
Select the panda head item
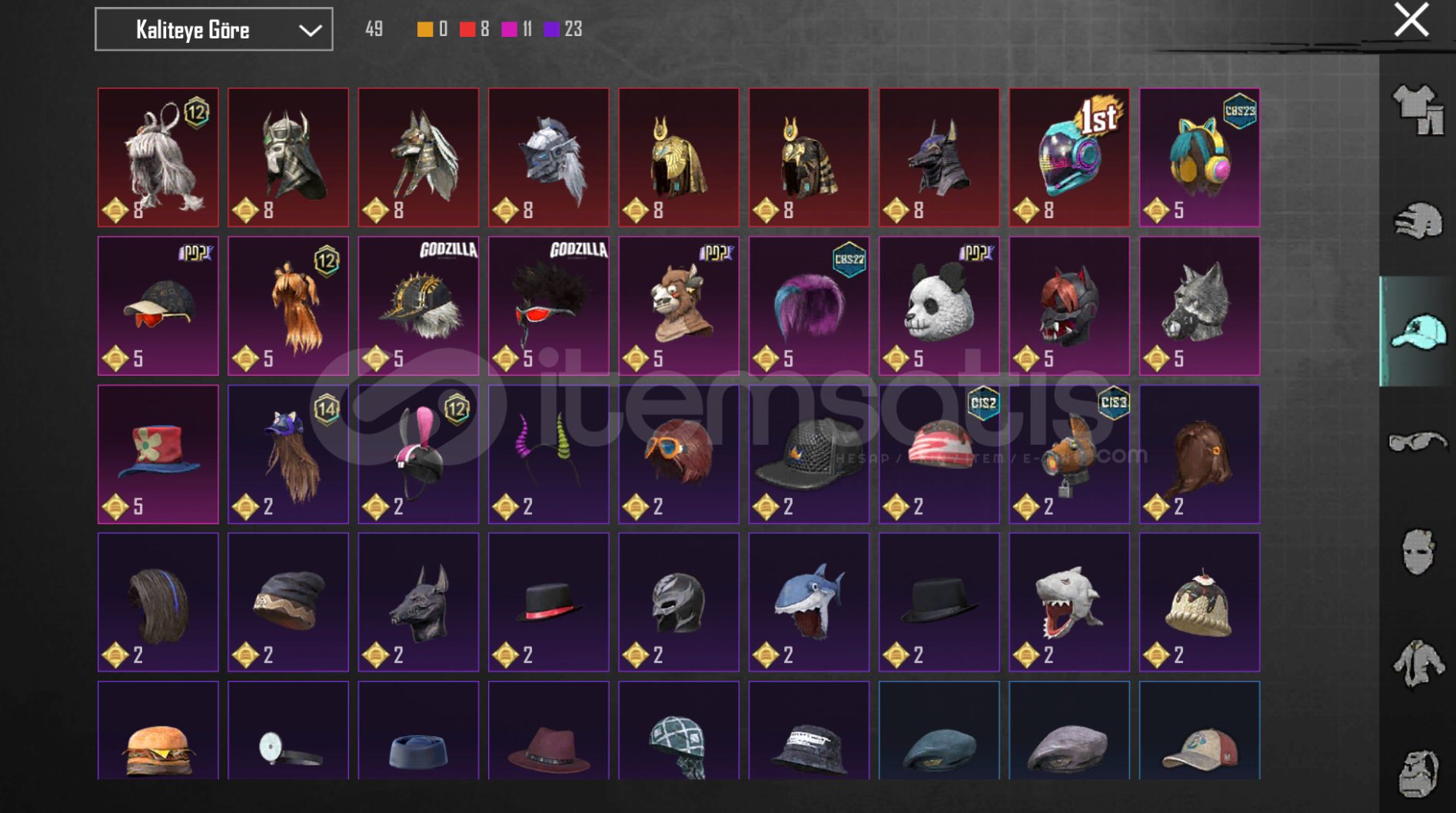point(939,306)
